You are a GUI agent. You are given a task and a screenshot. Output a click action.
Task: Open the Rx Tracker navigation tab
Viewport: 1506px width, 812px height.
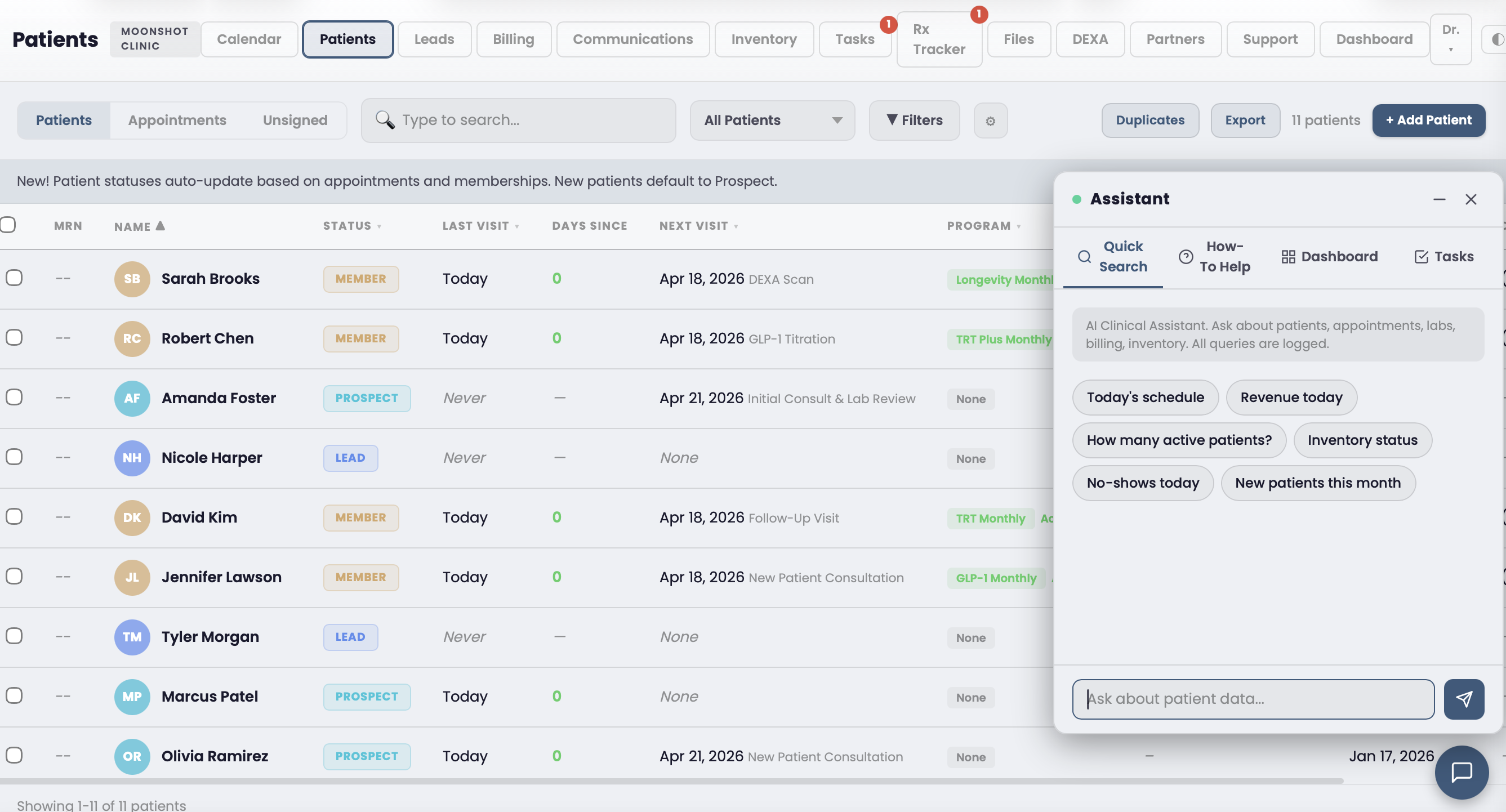939,39
